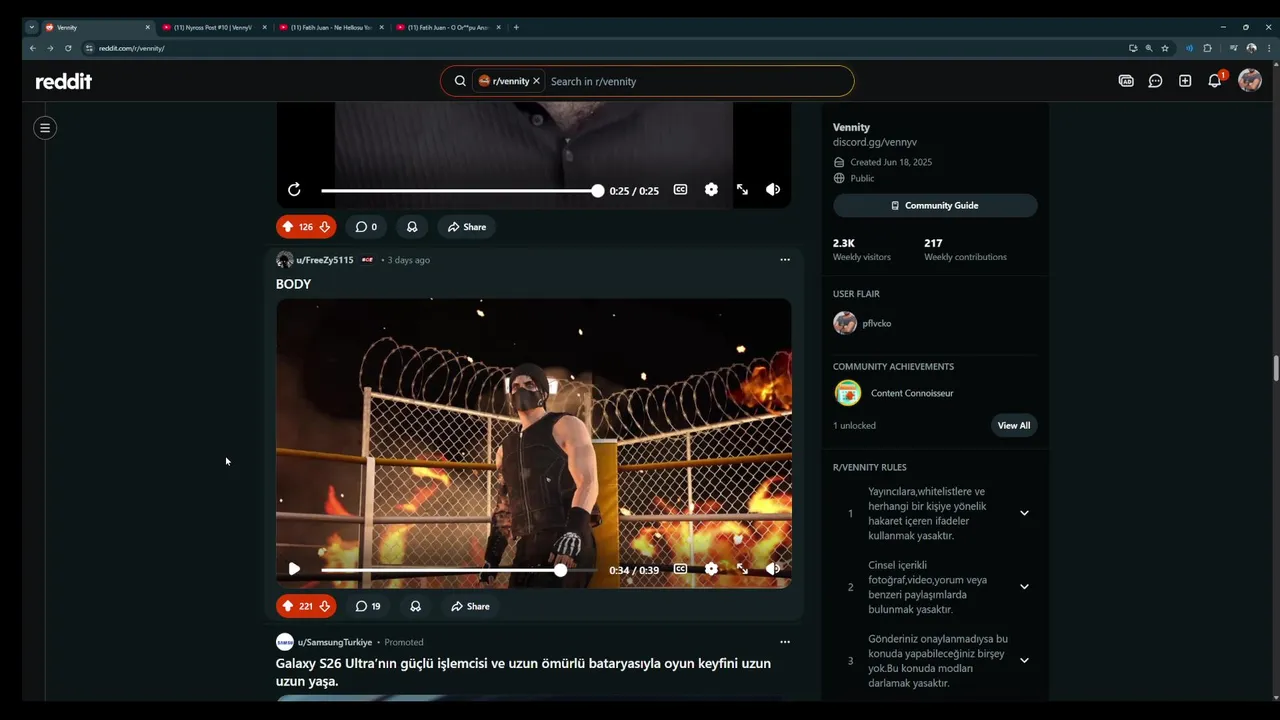The image size is (1280, 720).
Task: Open the notifications bell
Action: (1215, 81)
